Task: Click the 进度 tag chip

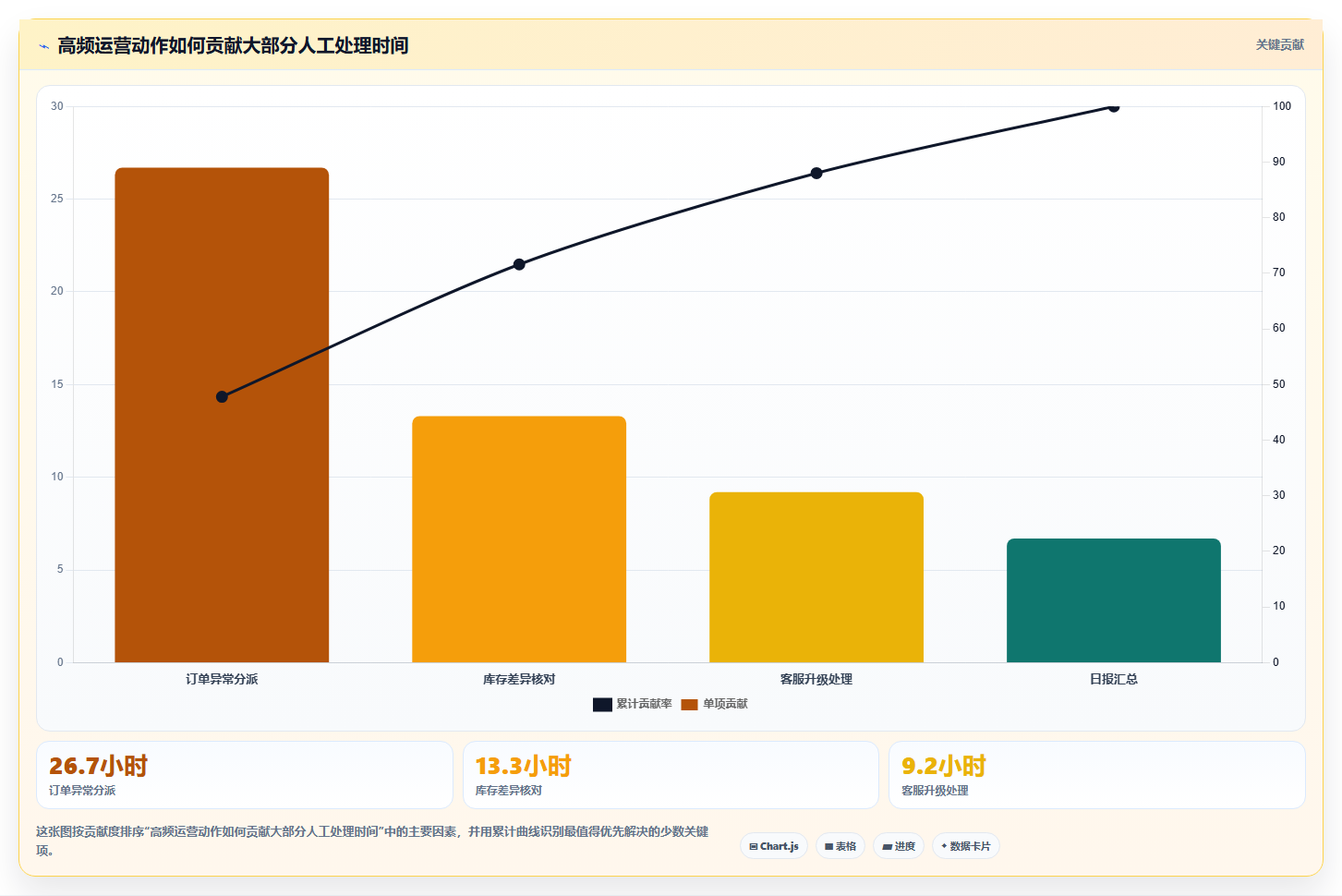Action: pos(899,846)
